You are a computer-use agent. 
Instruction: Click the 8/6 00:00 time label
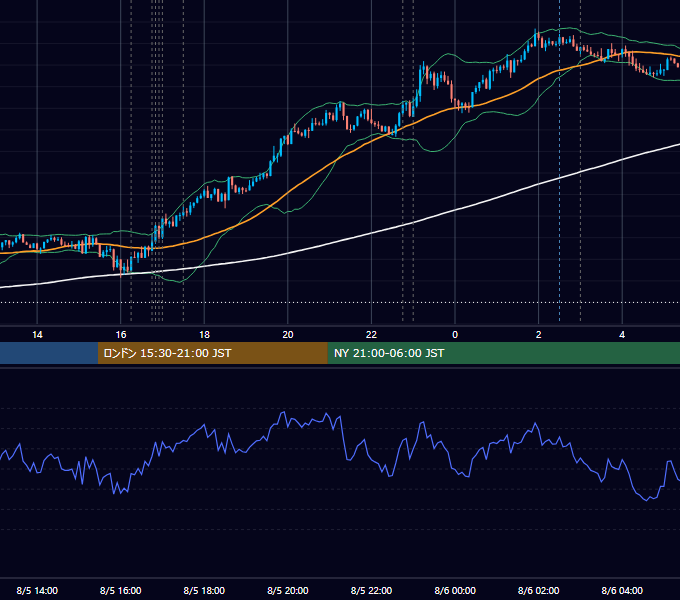(455, 590)
